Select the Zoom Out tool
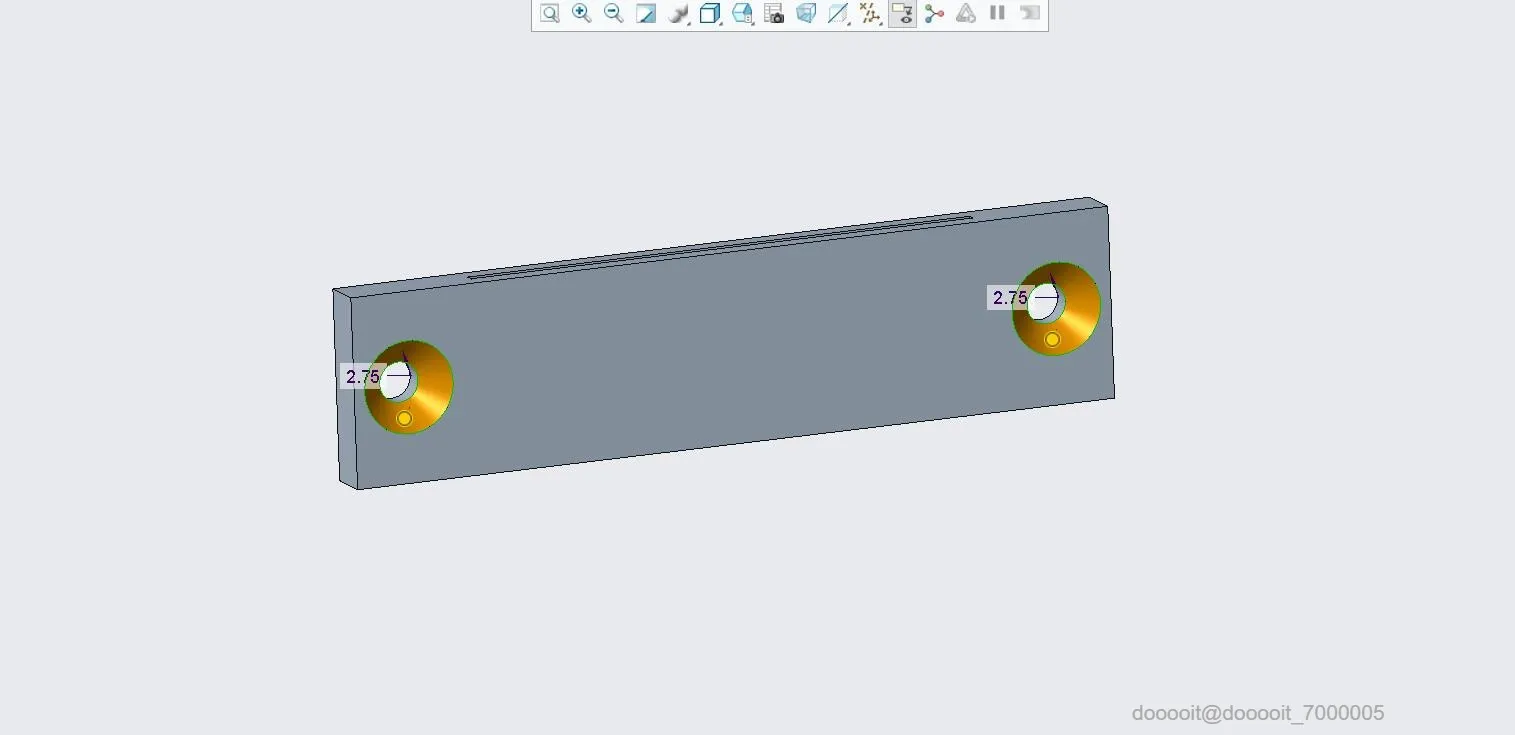Screen dimensions: 1515x735 (x=613, y=13)
